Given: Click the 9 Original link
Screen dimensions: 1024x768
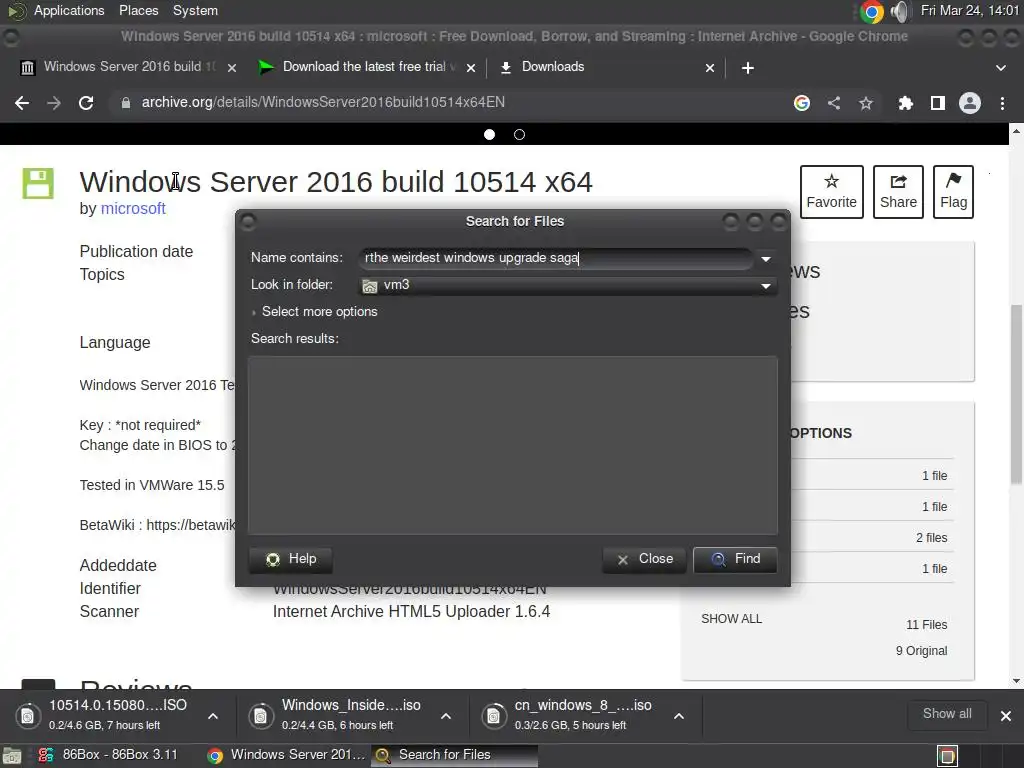Looking at the screenshot, I should (x=921, y=651).
